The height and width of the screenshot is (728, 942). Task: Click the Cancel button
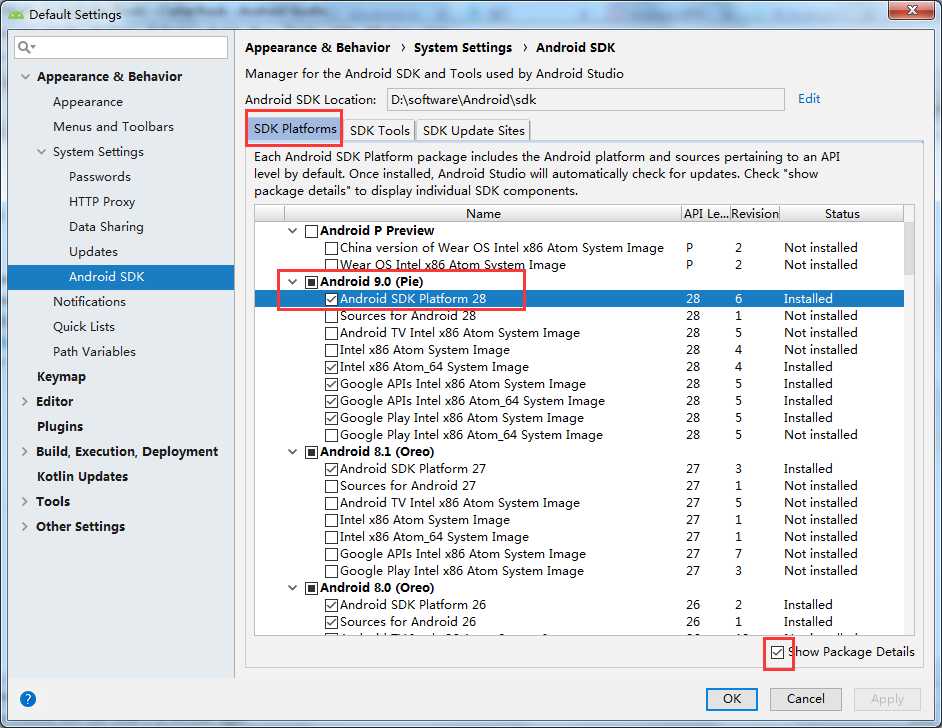806,699
